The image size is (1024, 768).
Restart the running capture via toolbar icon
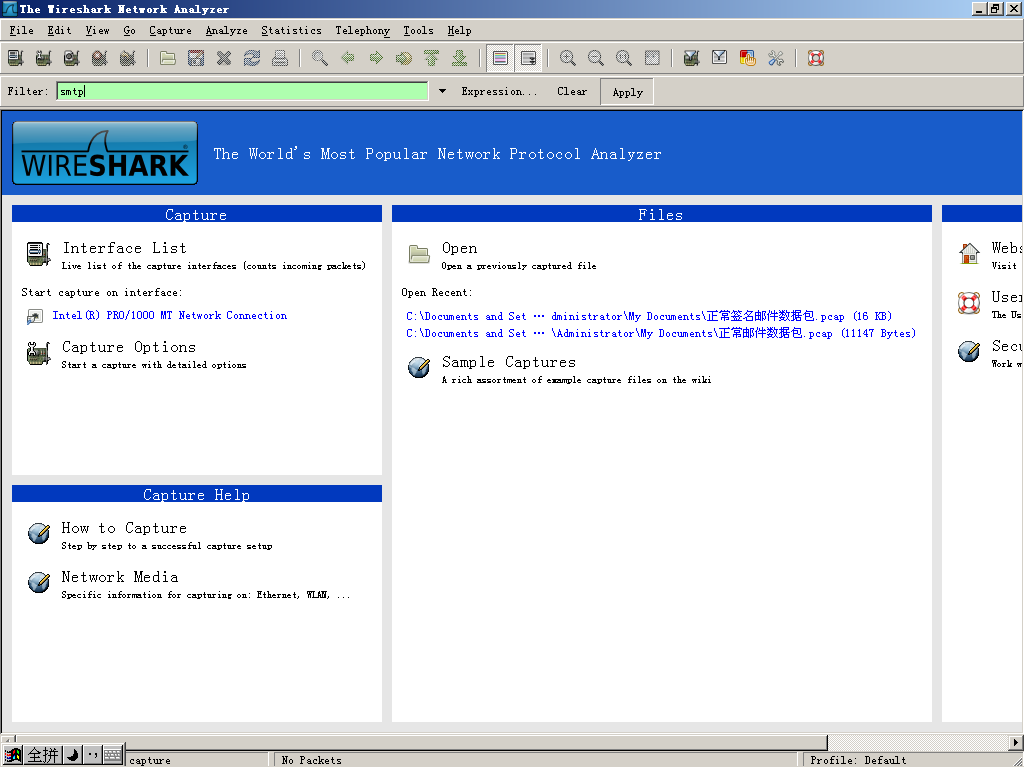pyautogui.click(x=128, y=58)
